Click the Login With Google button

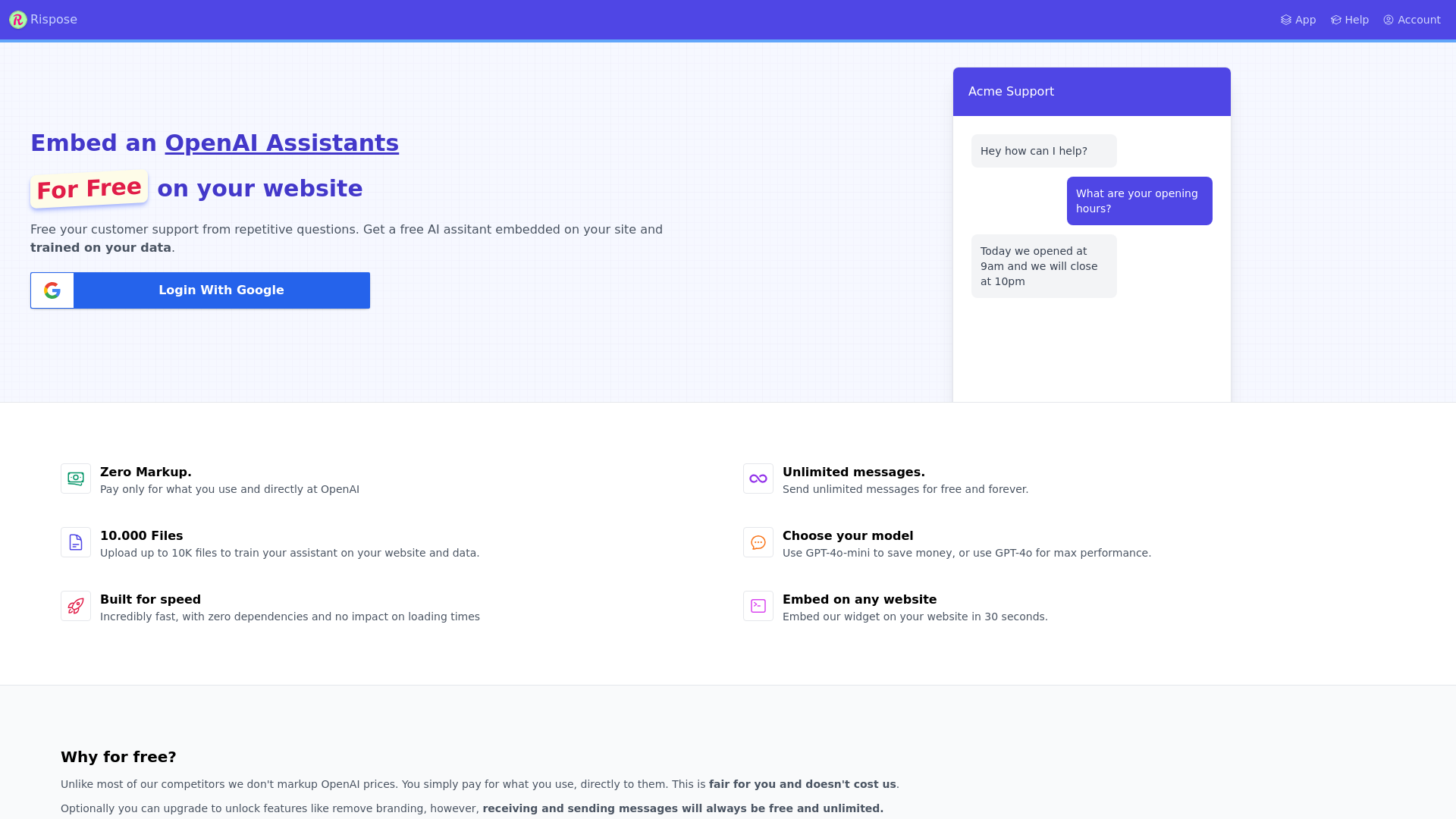pos(200,290)
